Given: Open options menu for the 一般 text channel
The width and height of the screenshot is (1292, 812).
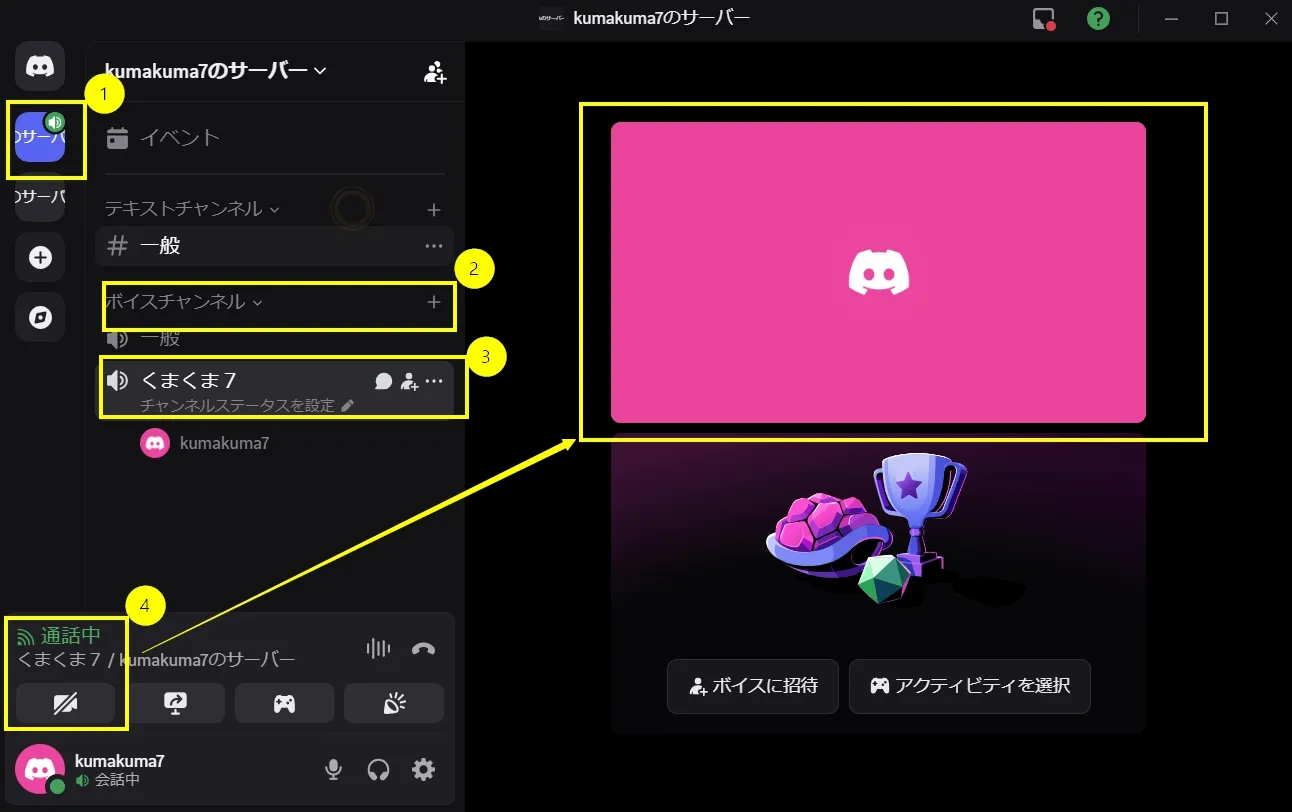Looking at the screenshot, I should [x=434, y=246].
